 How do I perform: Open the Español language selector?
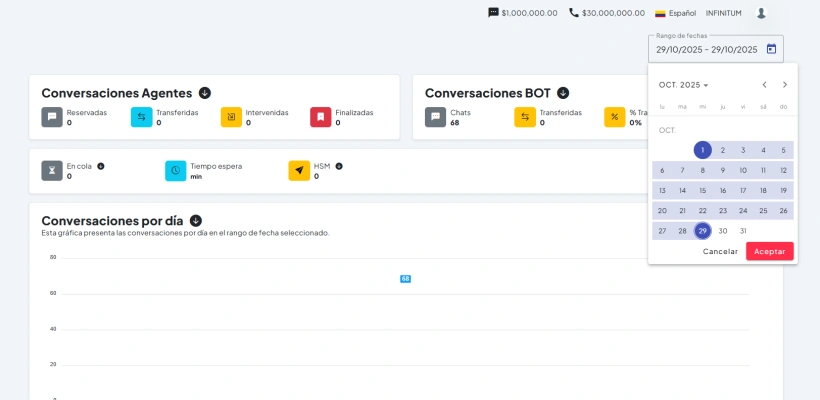pos(675,13)
